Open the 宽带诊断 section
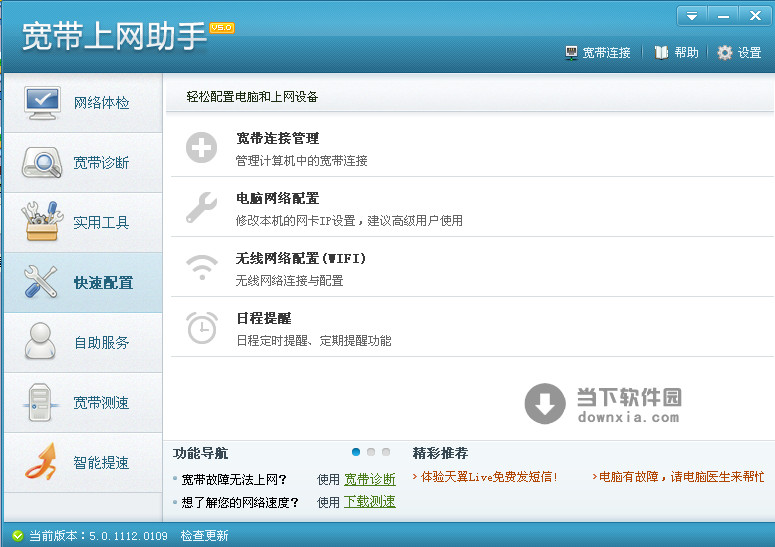 click(83, 163)
